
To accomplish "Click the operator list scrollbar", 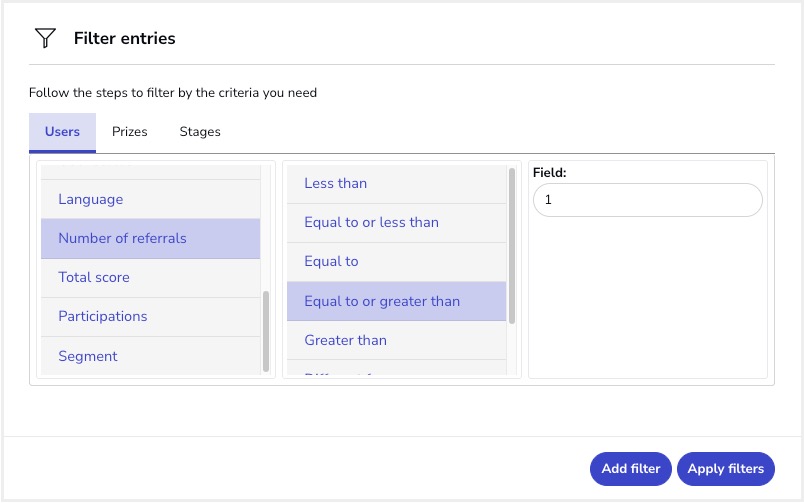I will (x=512, y=245).
